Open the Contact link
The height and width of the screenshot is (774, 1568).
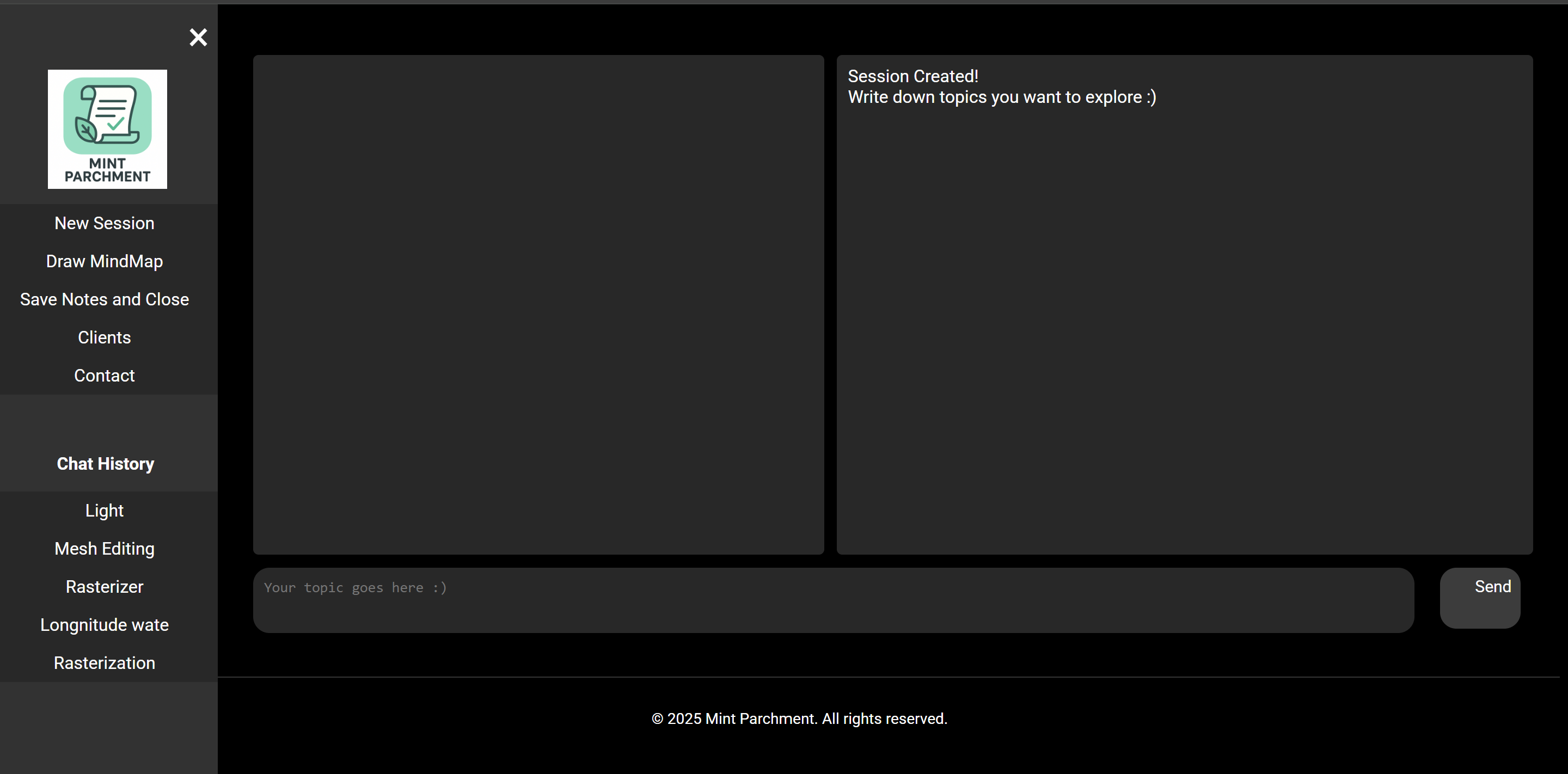pos(104,376)
